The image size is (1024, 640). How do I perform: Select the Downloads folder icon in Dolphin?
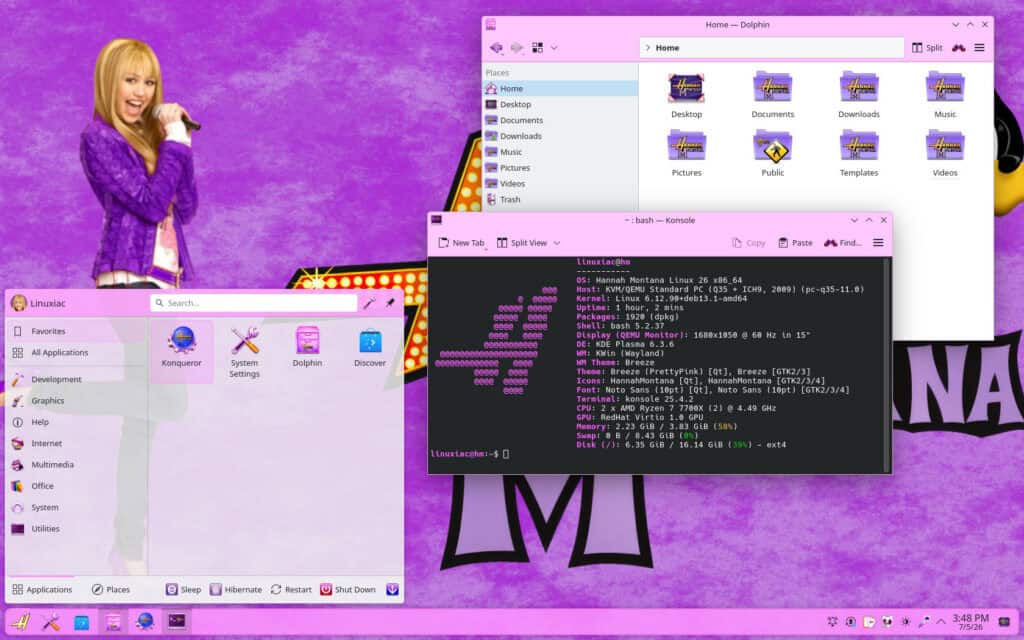(x=859, y=88)
